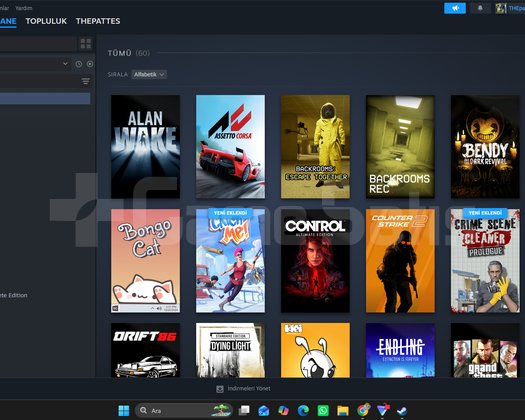Viewport: 525px width, 420px height.
Task: Select the highlighted sidebar row
Action: (x=45, y=98)
